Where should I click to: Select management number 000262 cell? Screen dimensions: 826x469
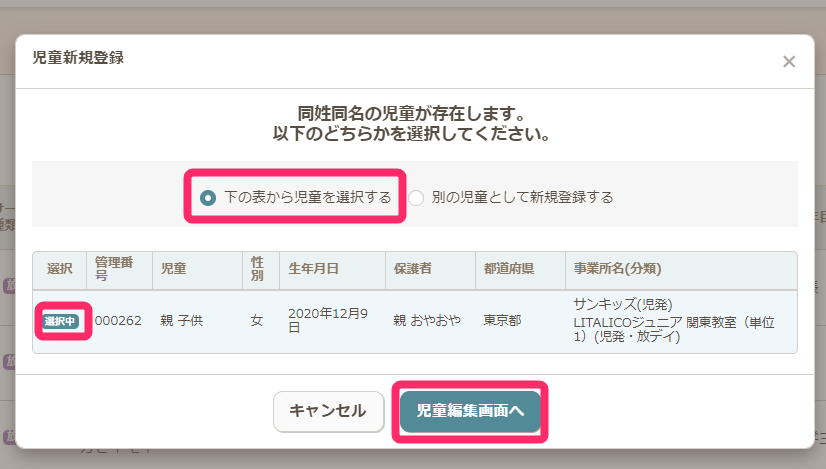click(118, 321)
